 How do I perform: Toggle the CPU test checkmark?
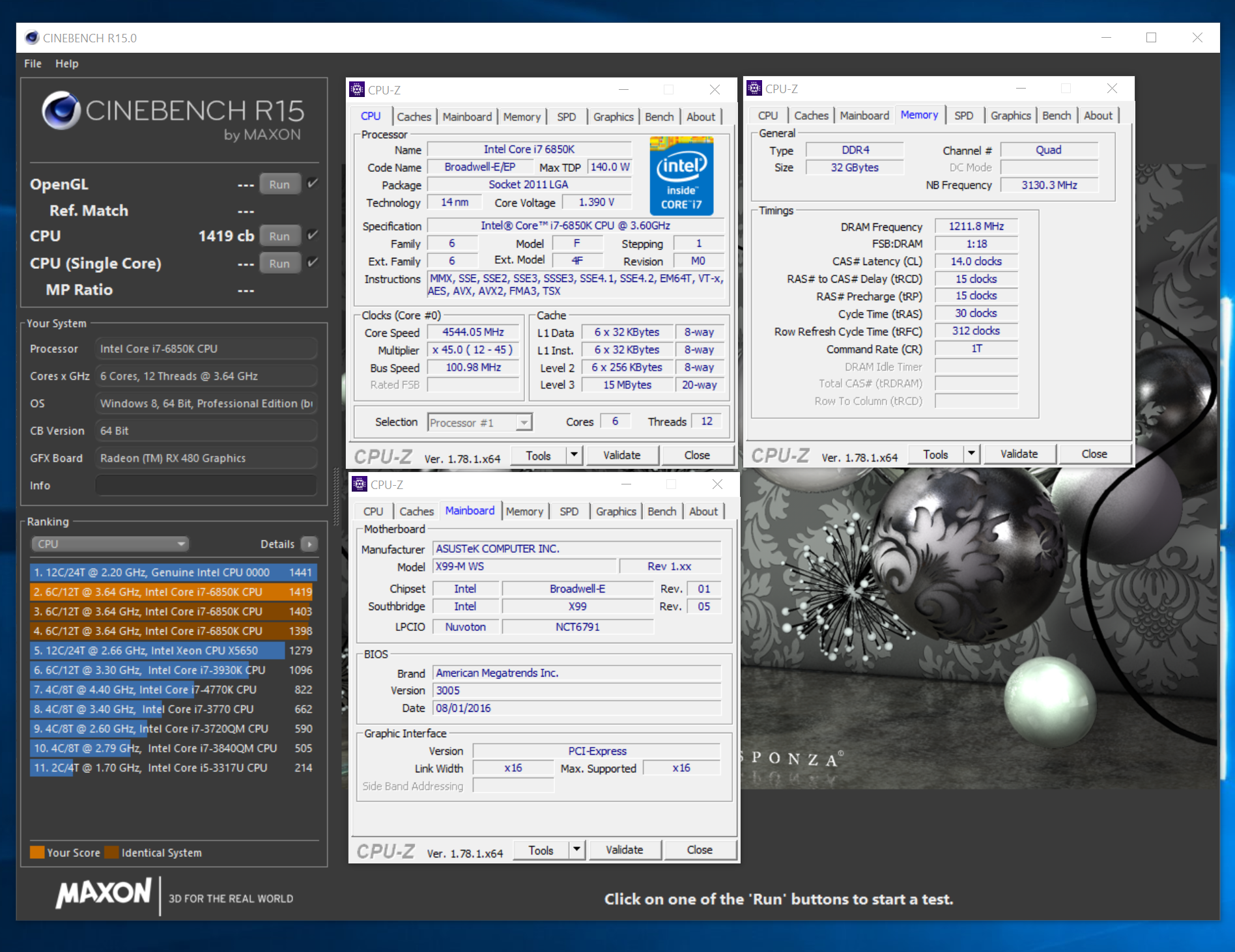[313, 235]
